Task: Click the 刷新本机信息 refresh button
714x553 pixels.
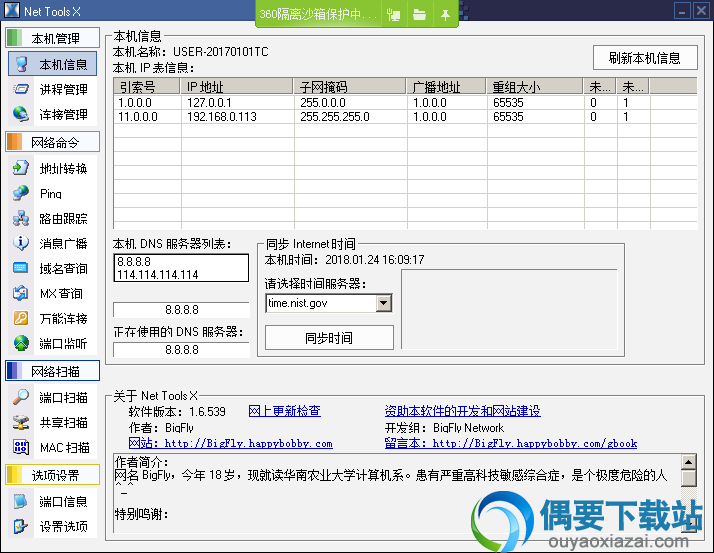Action: click(x=645, y=57)
